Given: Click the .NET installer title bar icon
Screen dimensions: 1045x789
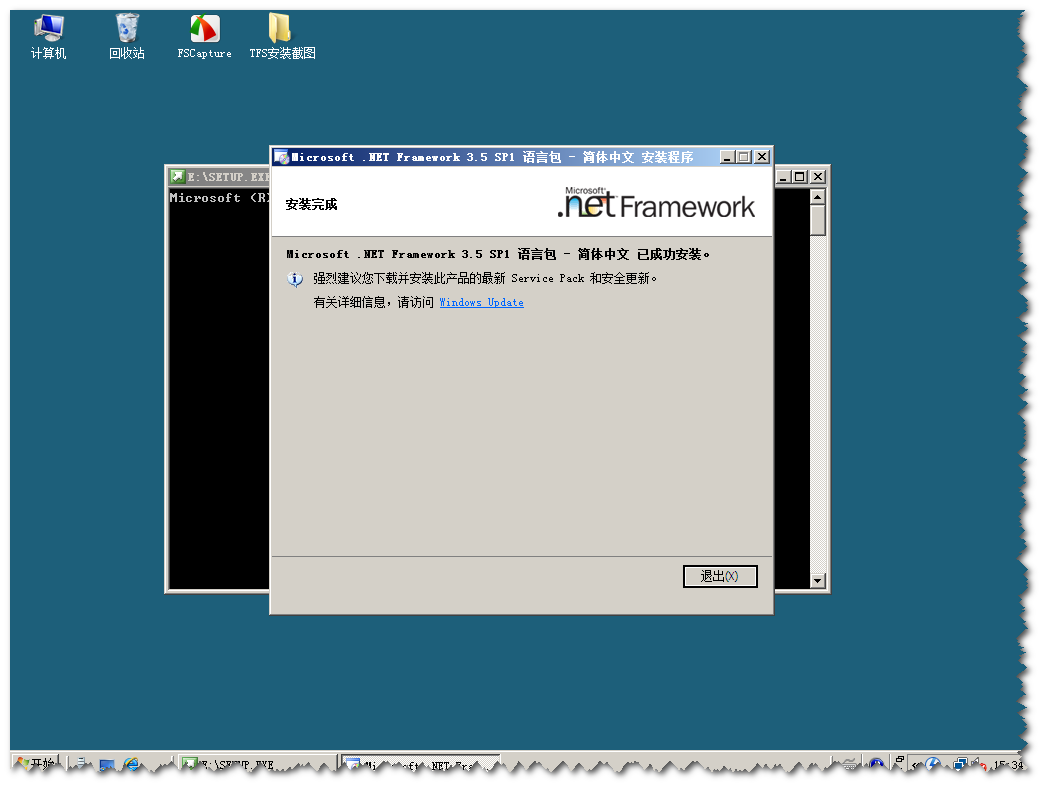Looking at the screenshot, I should click(281, 157).
